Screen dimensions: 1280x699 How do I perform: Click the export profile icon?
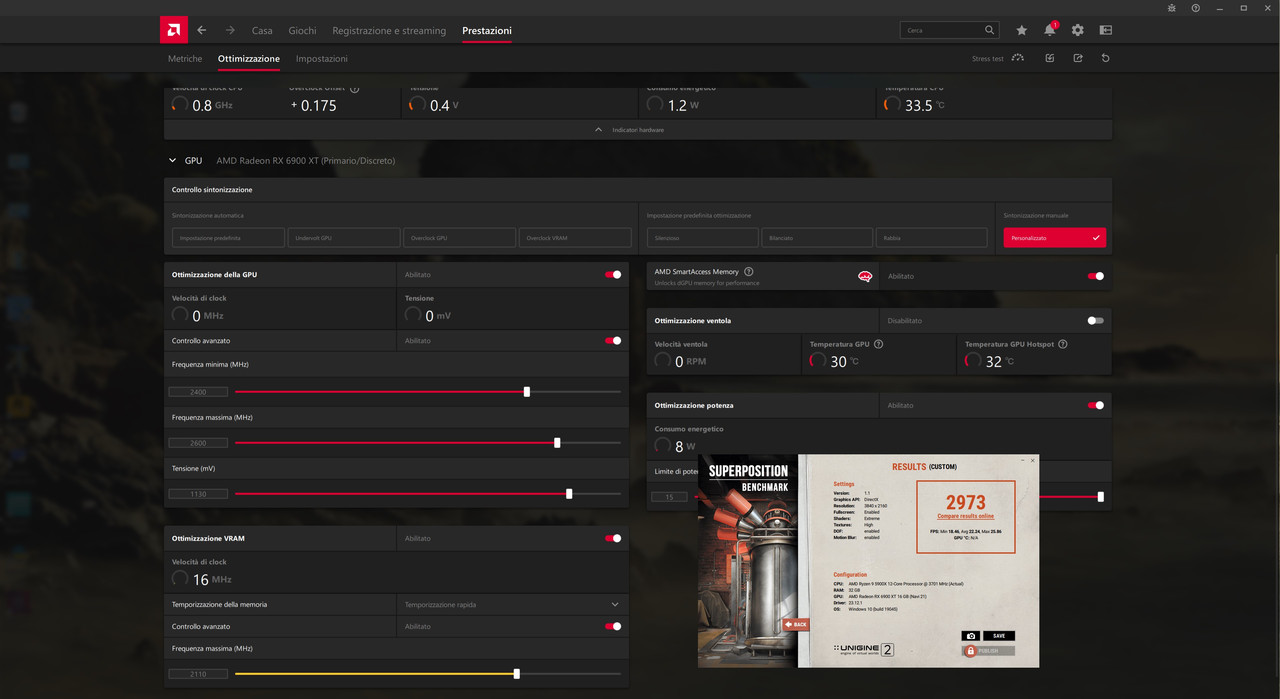(1077, 58)
